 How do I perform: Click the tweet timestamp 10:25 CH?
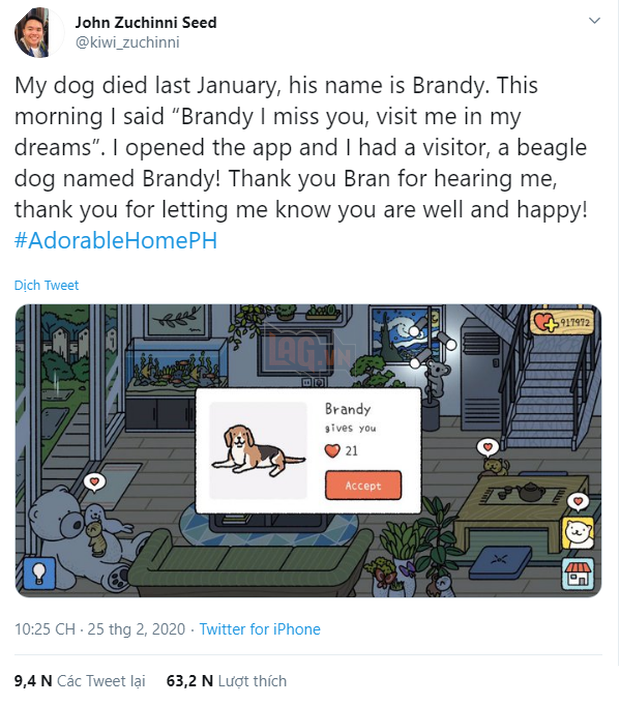point(45,629)
